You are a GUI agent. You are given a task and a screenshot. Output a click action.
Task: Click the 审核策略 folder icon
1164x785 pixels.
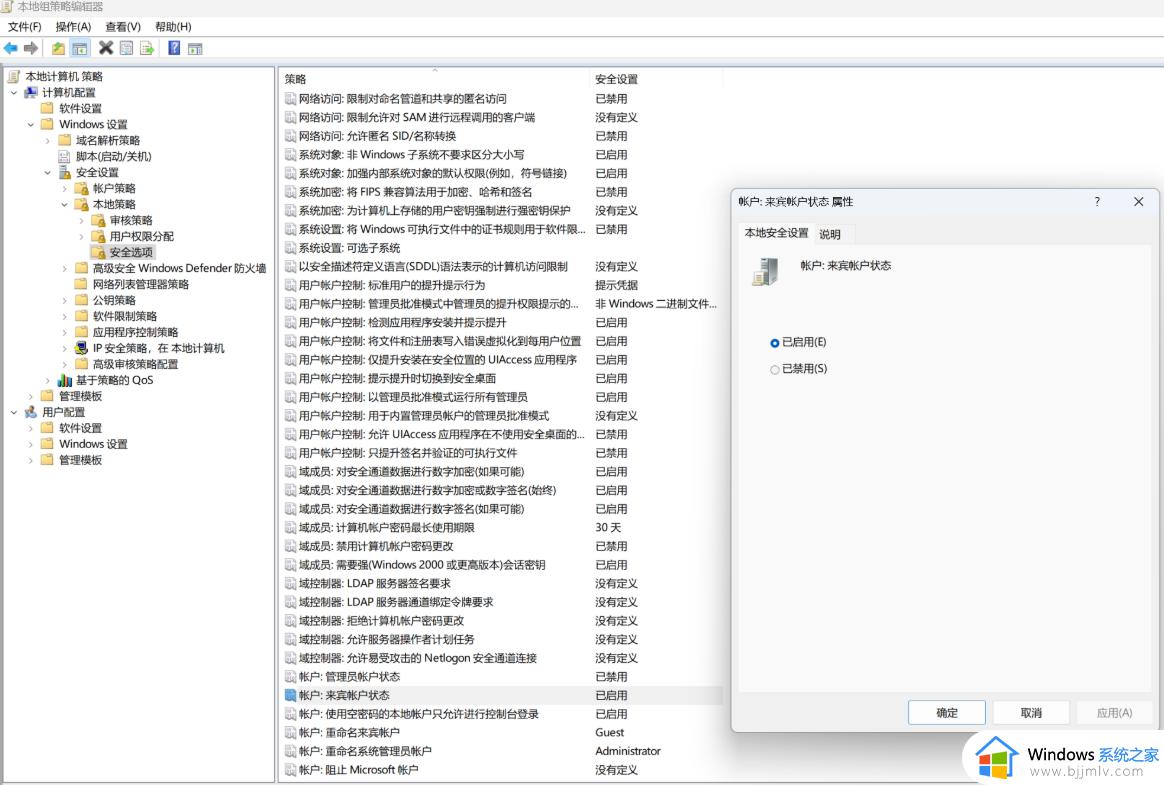click(98, 221)
